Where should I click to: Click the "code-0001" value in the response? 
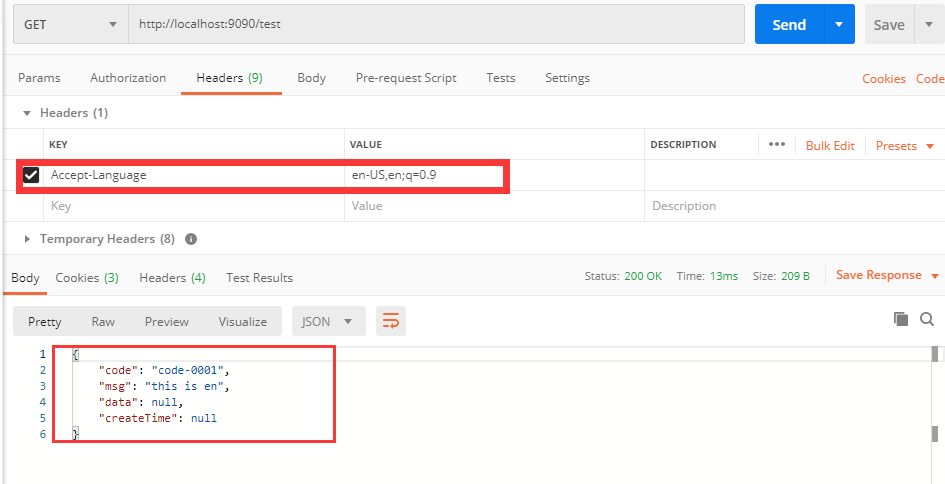coord(189,370)
